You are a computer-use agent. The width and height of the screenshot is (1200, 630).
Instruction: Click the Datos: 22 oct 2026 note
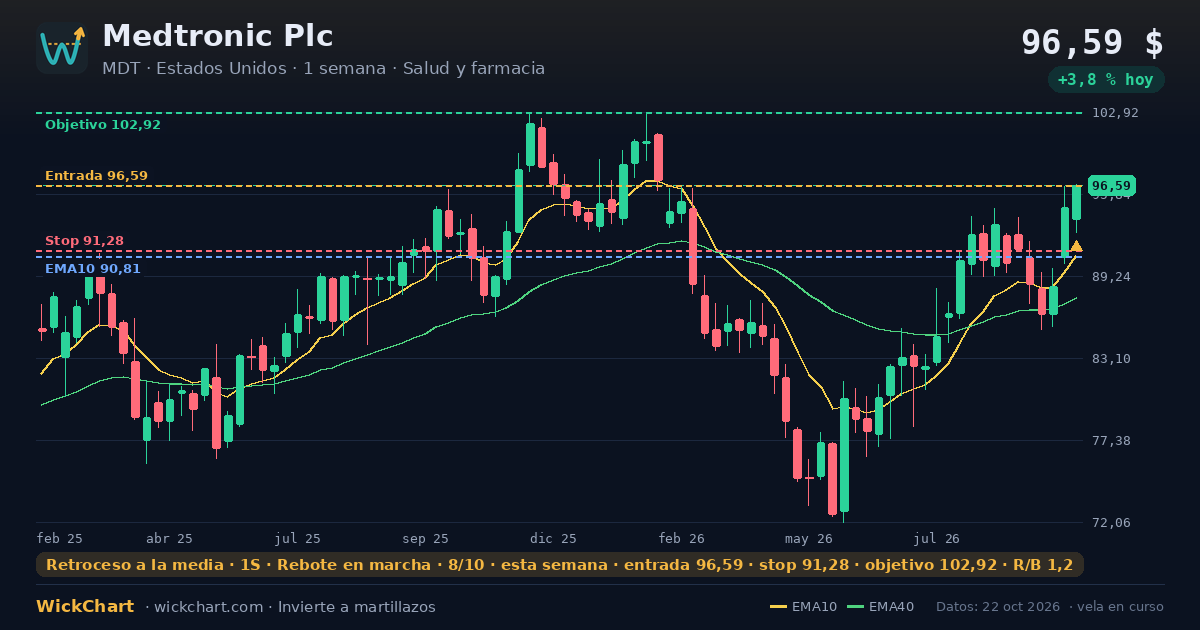998,607
